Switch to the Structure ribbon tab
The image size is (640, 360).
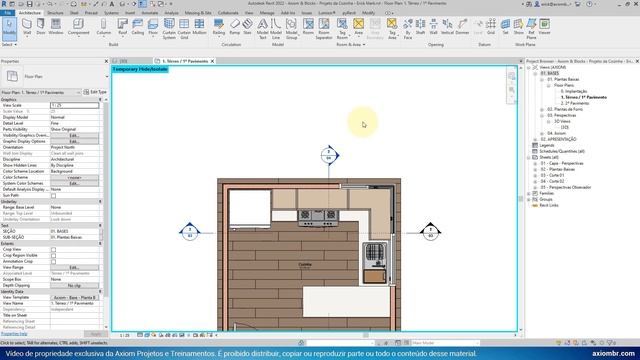(x=55, y=13)
